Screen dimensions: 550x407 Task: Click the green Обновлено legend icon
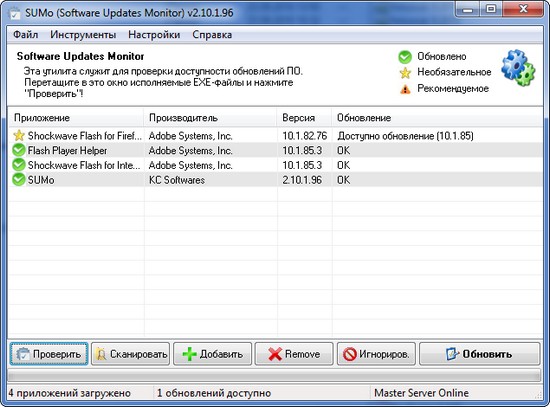coord(405,57)
